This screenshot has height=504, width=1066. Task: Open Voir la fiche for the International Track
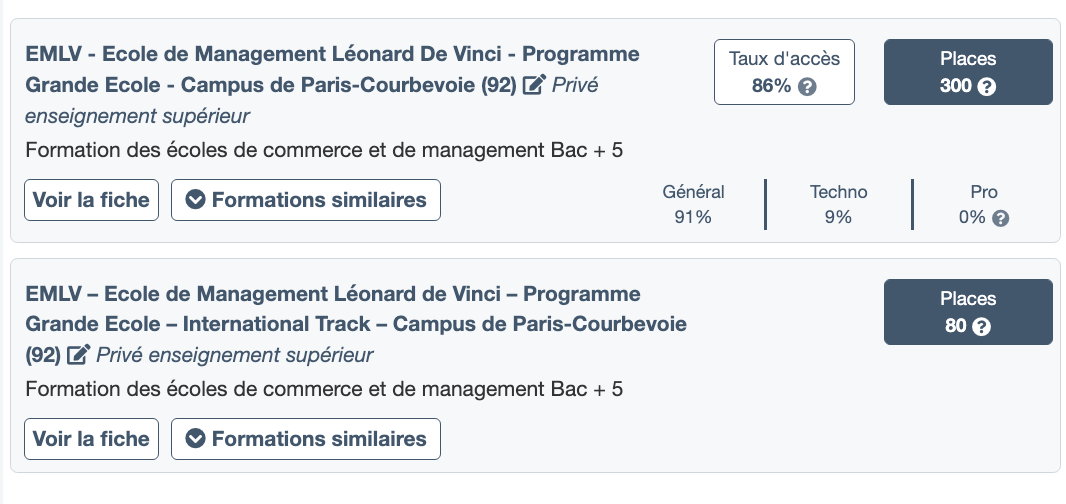(x=91, y=438)
